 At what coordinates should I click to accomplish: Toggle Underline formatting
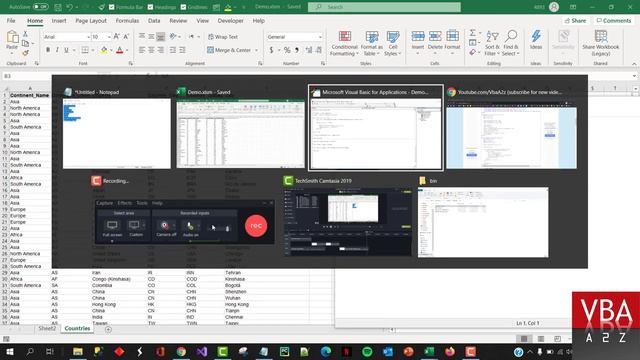pos(66,50)
